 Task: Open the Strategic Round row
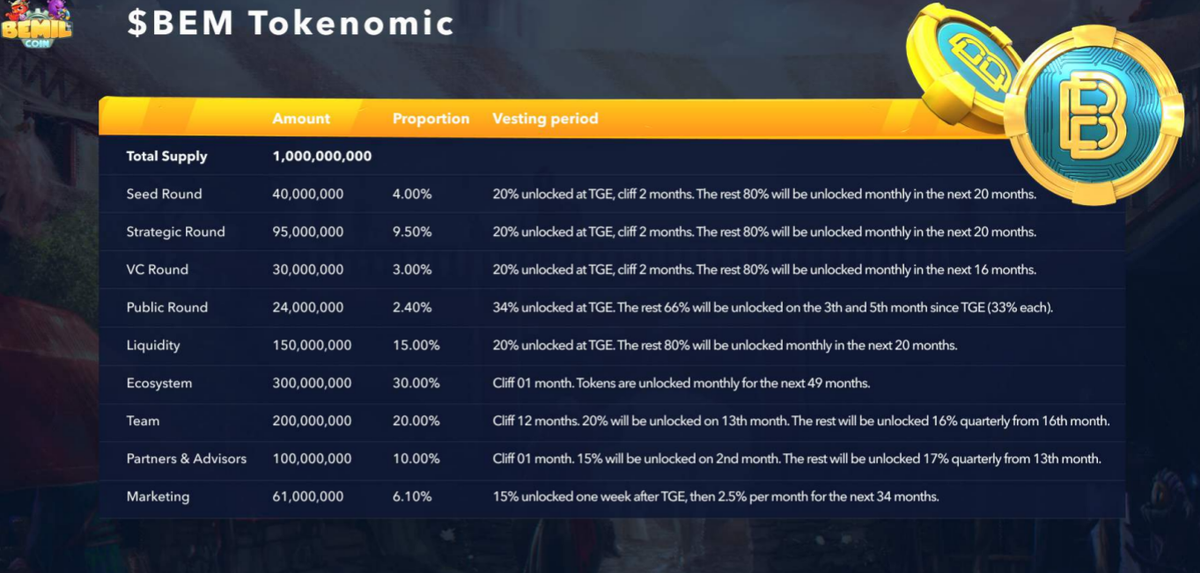pyautogui.click(x=176, y=232)
